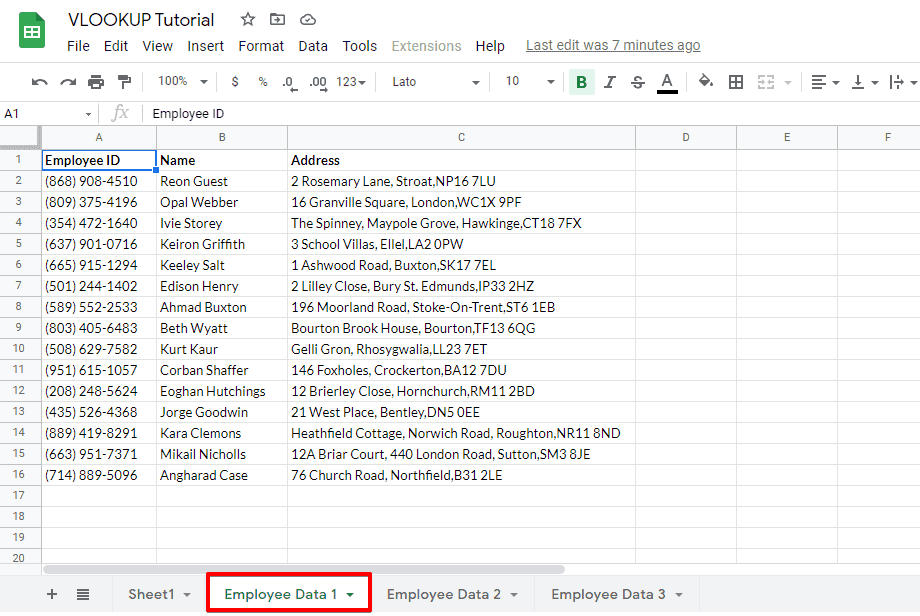920x616 pixels.
Task: Open the all sheets list
Action: tap(82, 593)
